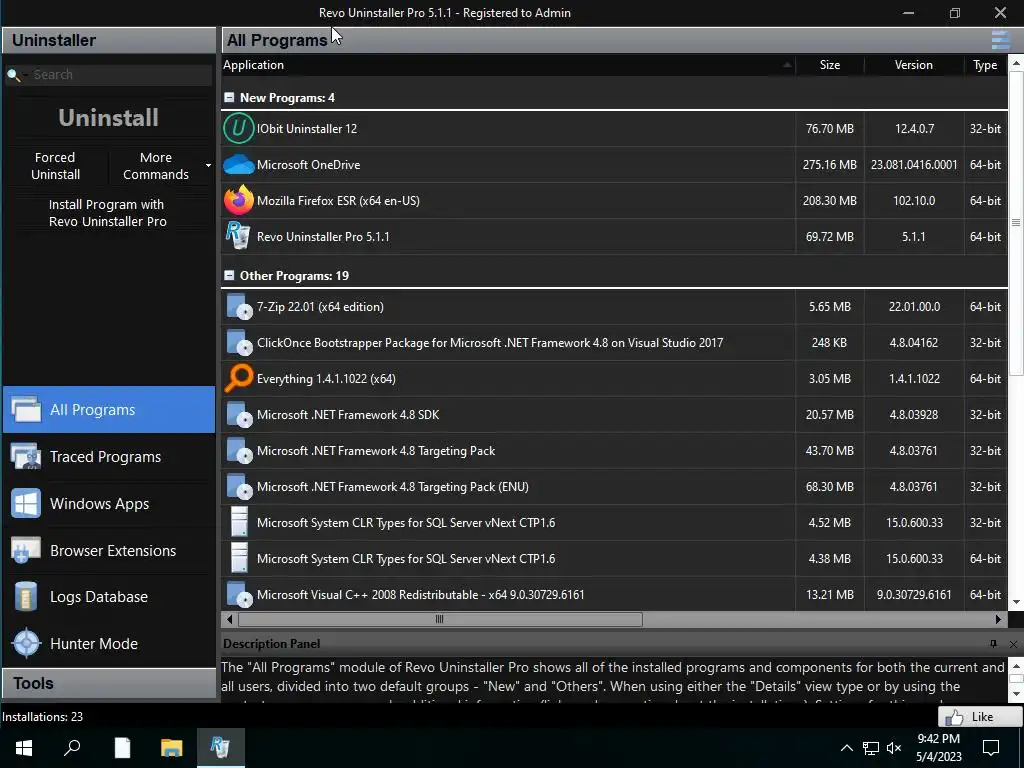1024x768 pixels.
Task: Click the horizontal scrollbar thumb of the program list
Action: coord(440,619)
